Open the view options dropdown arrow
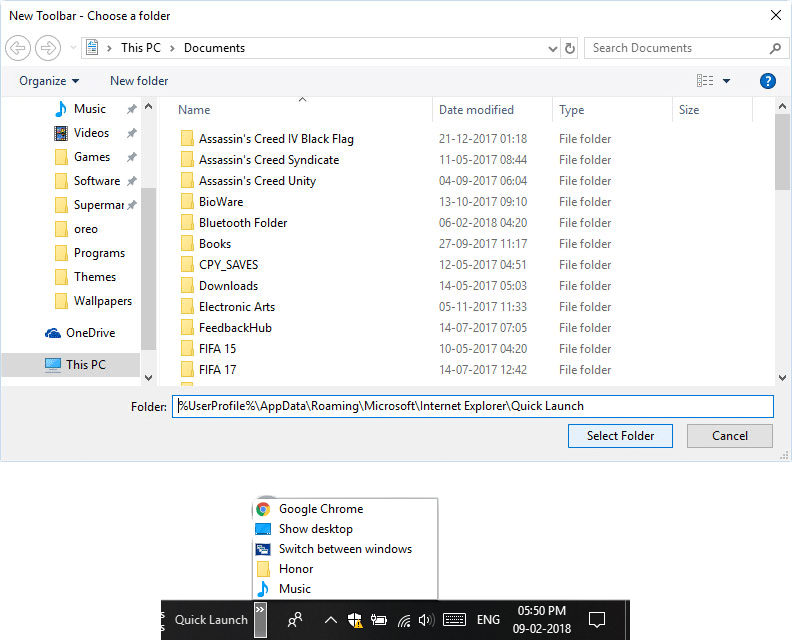Viewport: 792px width, 640px height. [726, 81]
